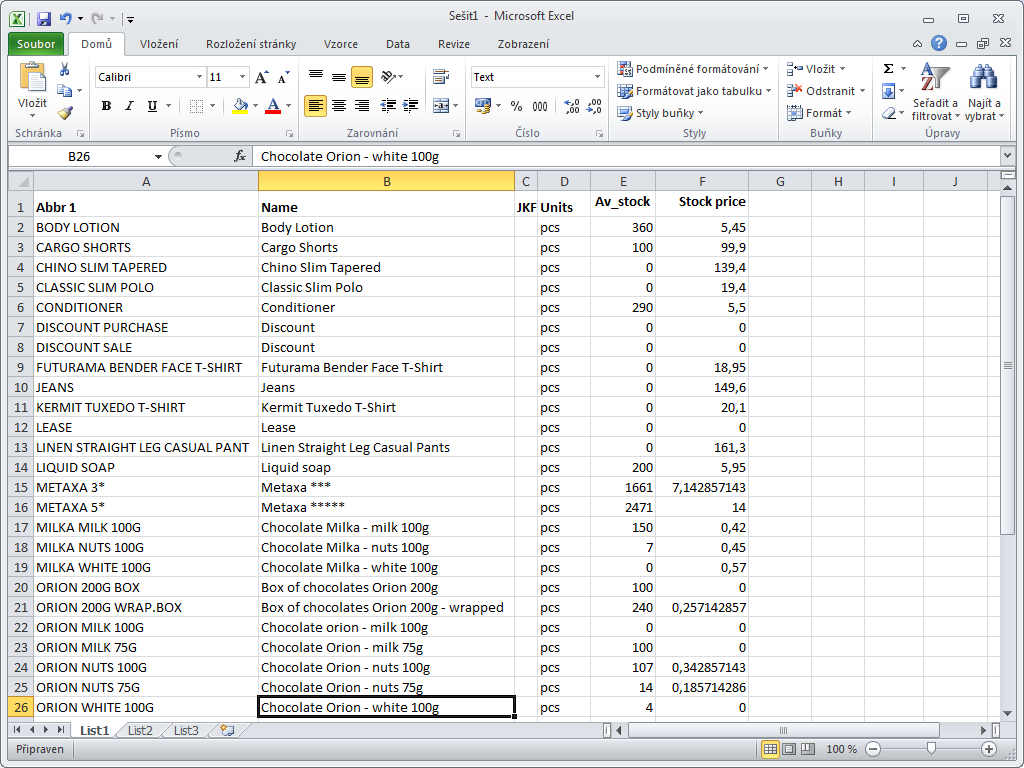This screenshot has height=768, width=1024.
Task: Open Seřadit a filtrovat options
Action: (x=935, y=92)
